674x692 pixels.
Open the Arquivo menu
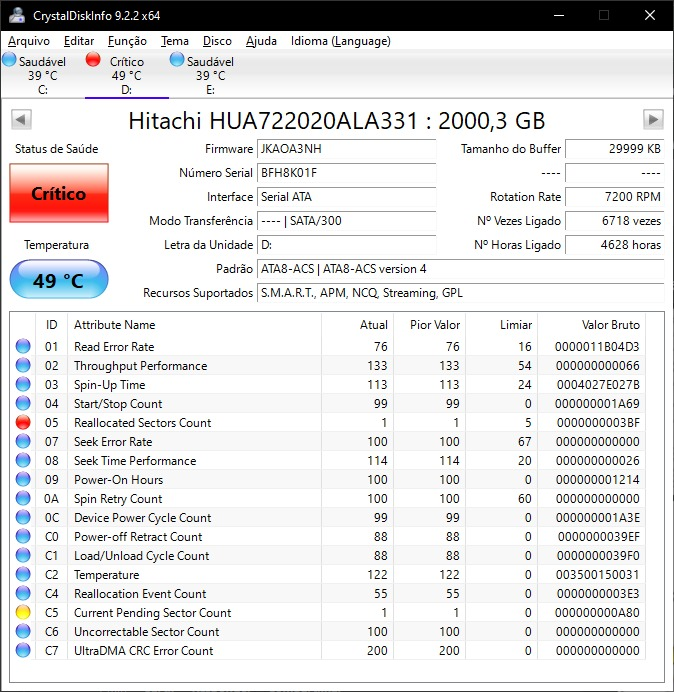[x=29, y=41]
